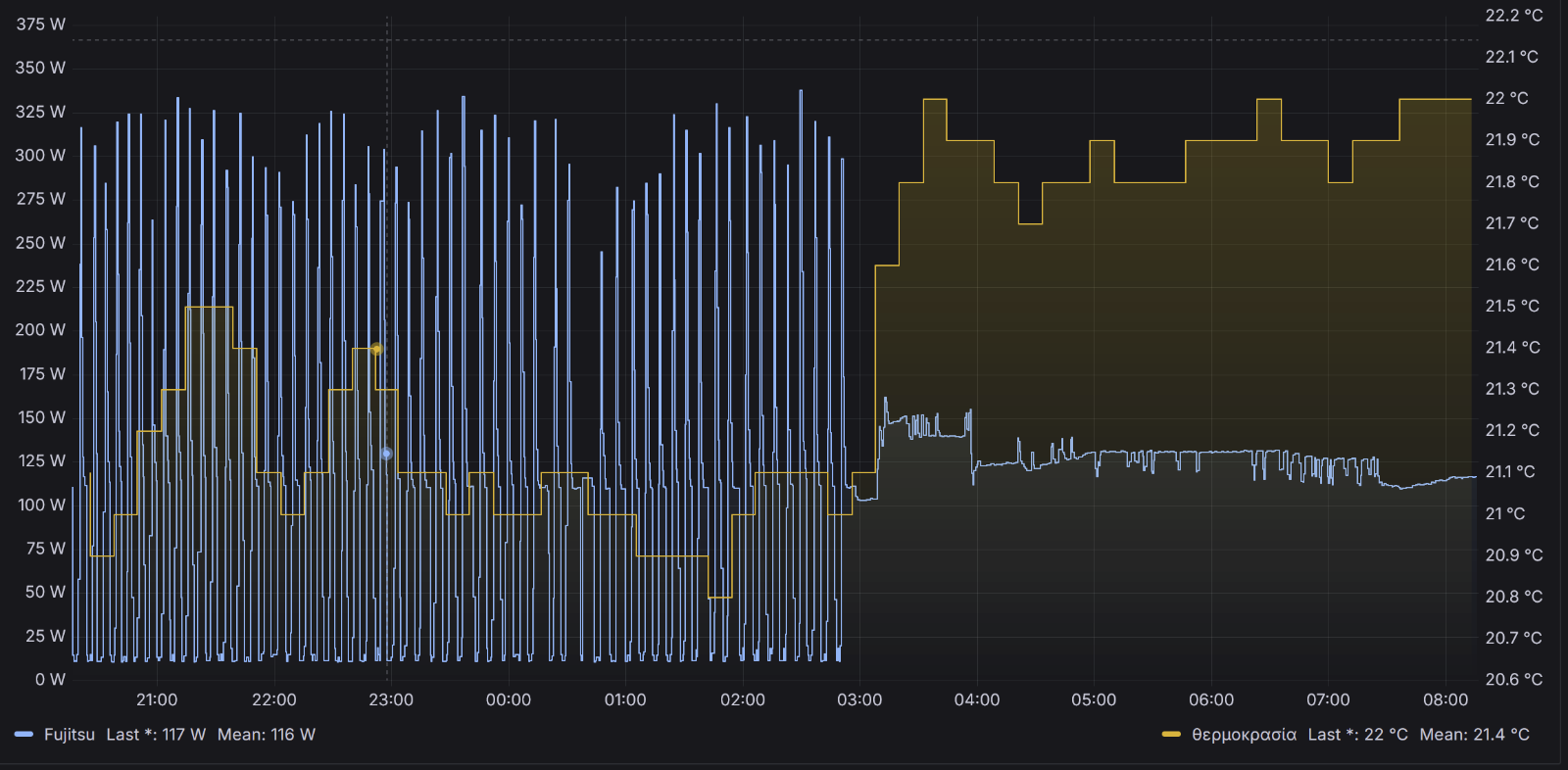Select the 08:00 time label on x-axis

pyautogui.click(x=1445, y=699)
